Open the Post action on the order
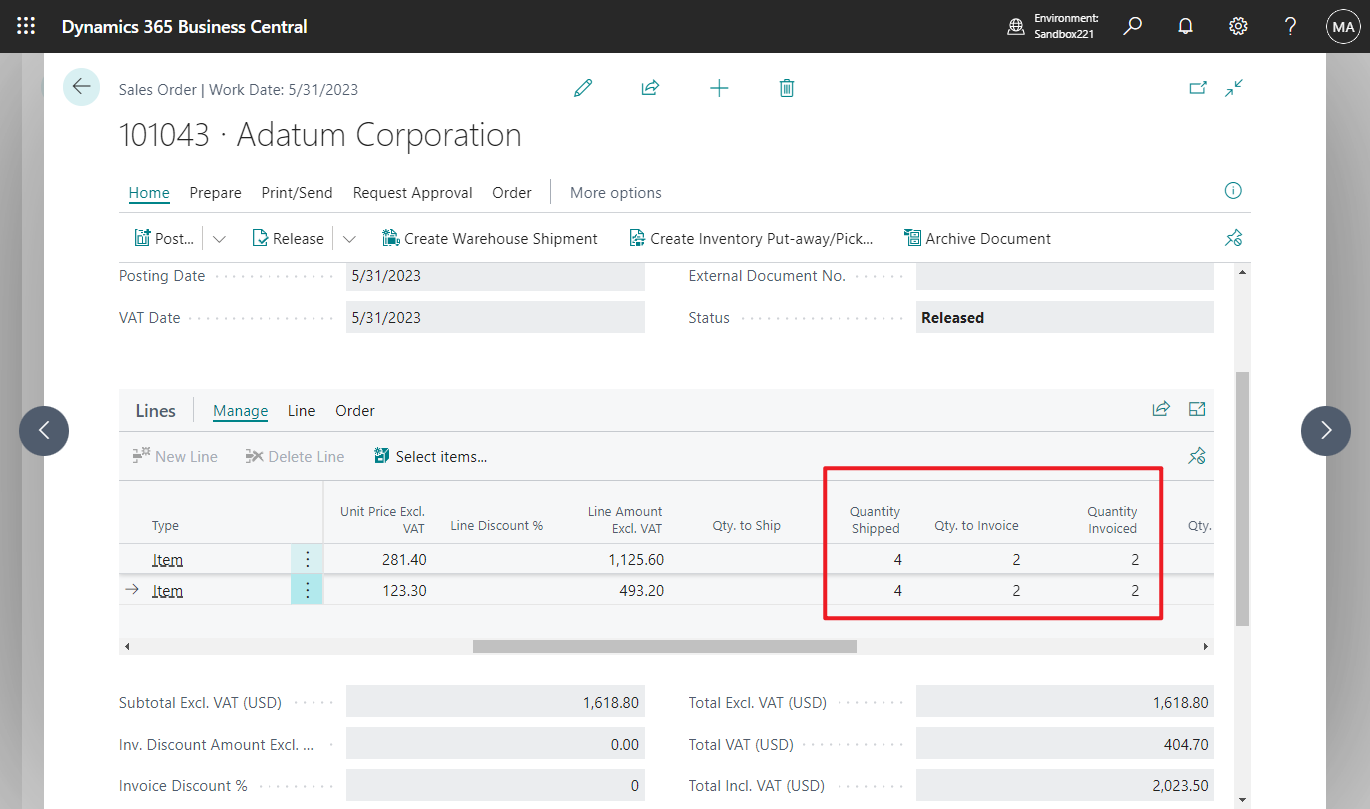Viewport: 1370px width, 809px height. pyautogui.click(x=163, y=238)
